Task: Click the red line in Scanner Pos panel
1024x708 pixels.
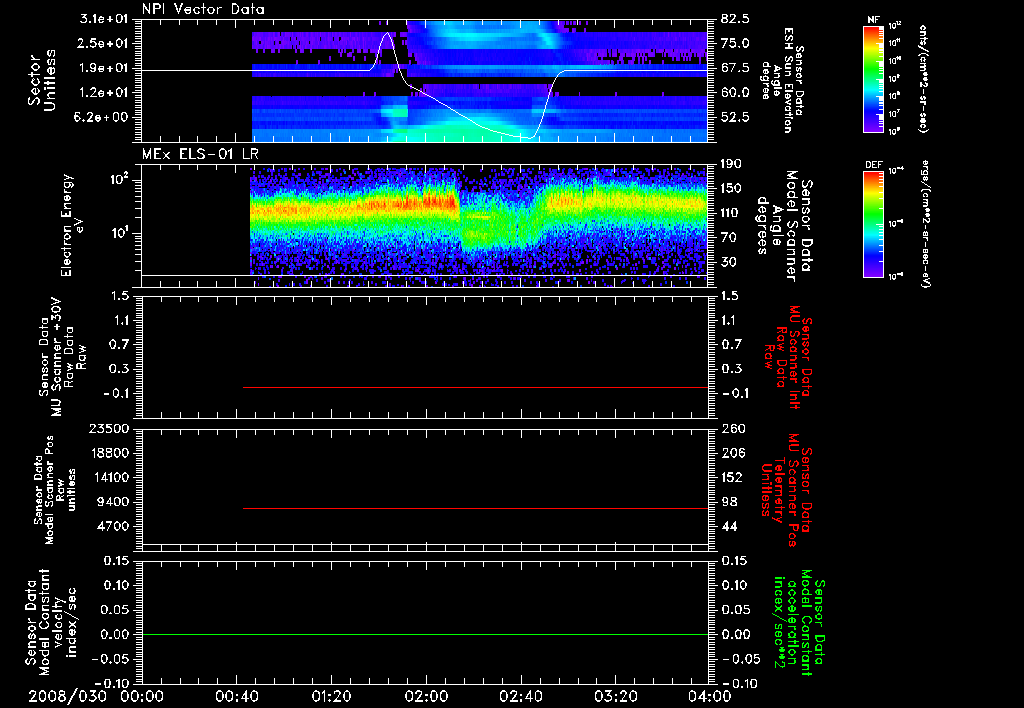Action: (475, 508)
